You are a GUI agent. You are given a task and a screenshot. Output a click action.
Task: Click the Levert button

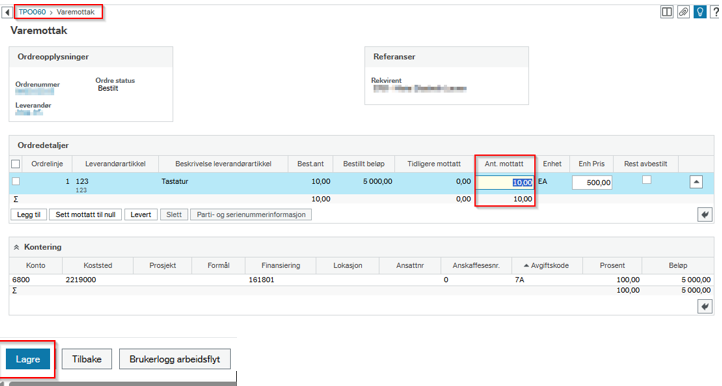(140, 215)
